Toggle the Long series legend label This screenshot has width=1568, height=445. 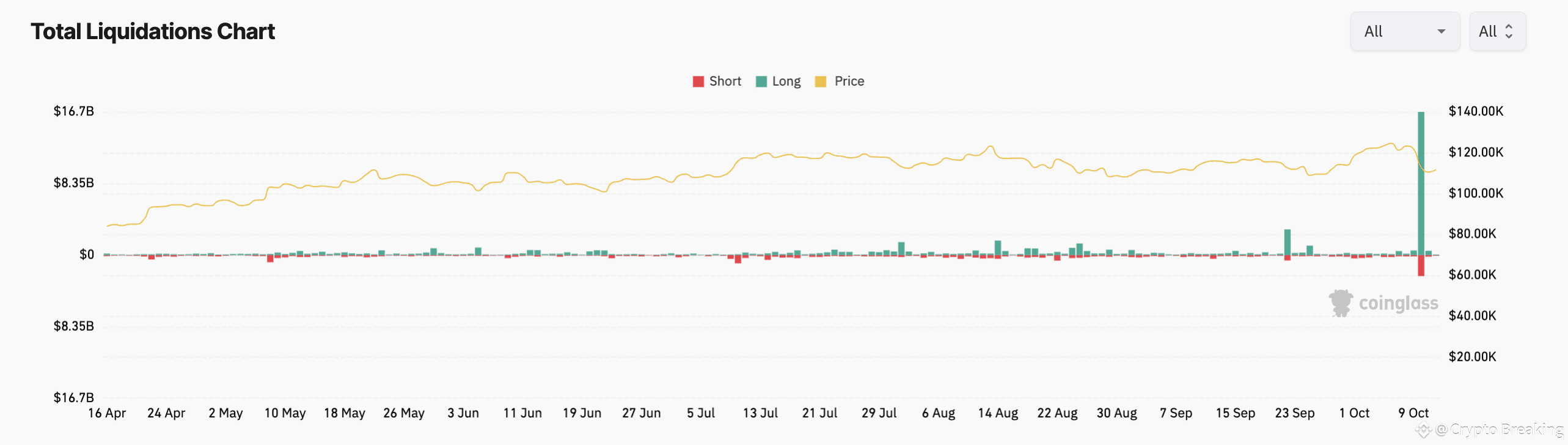pos(786,81)
